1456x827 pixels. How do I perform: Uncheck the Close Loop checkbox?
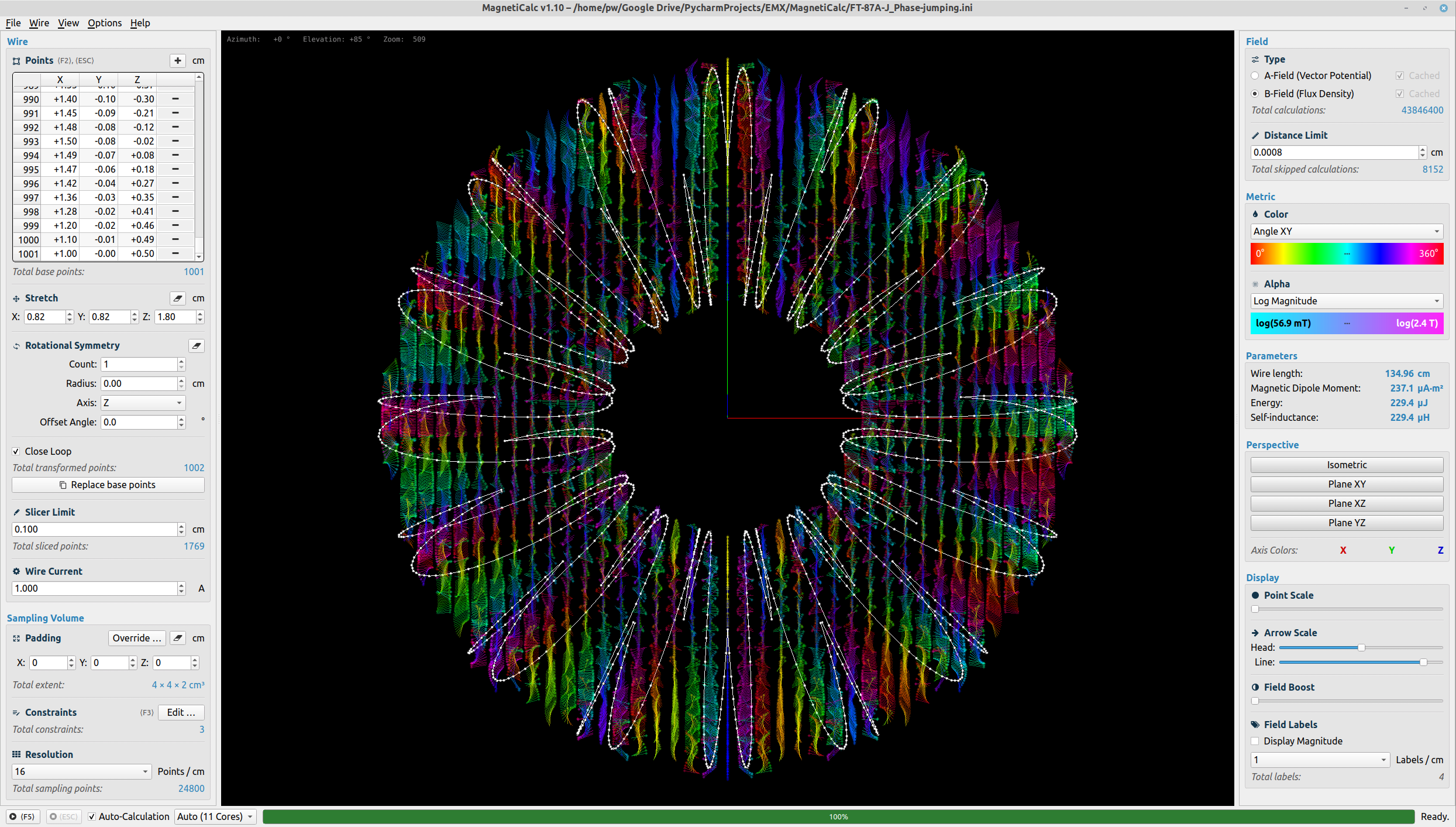(x=16, y=451)
